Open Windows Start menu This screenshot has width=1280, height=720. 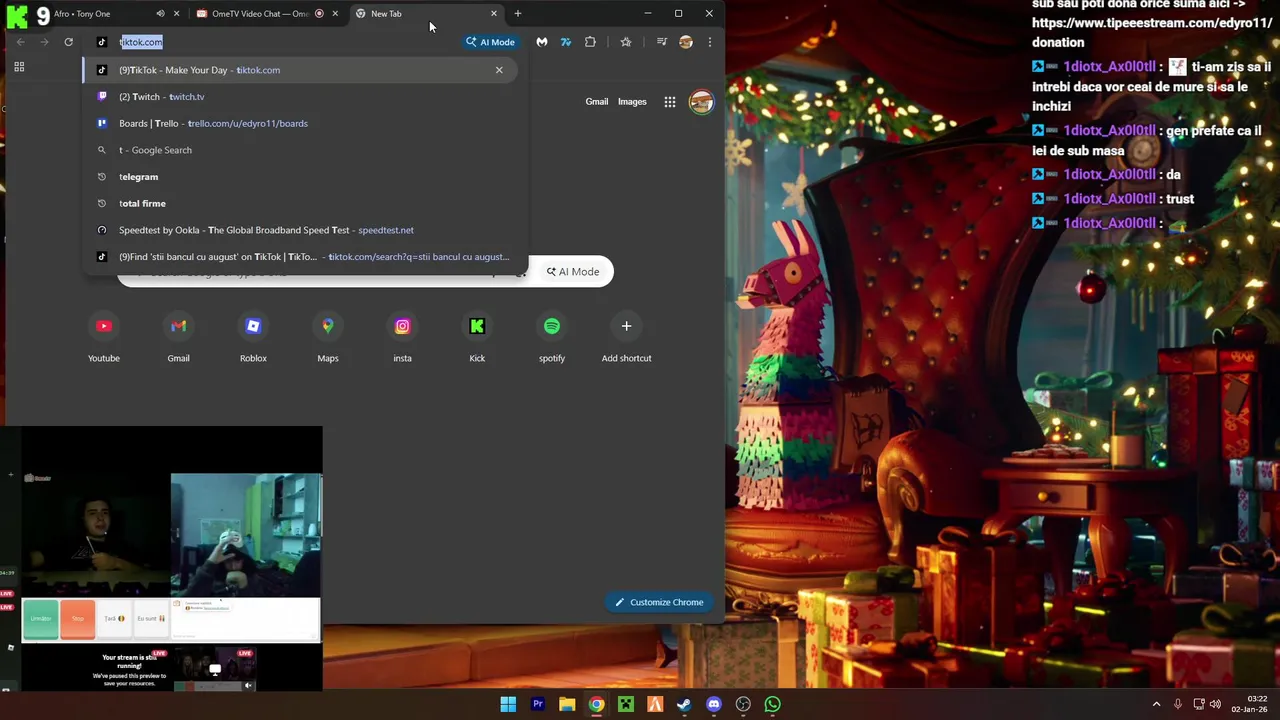(508, 704)
